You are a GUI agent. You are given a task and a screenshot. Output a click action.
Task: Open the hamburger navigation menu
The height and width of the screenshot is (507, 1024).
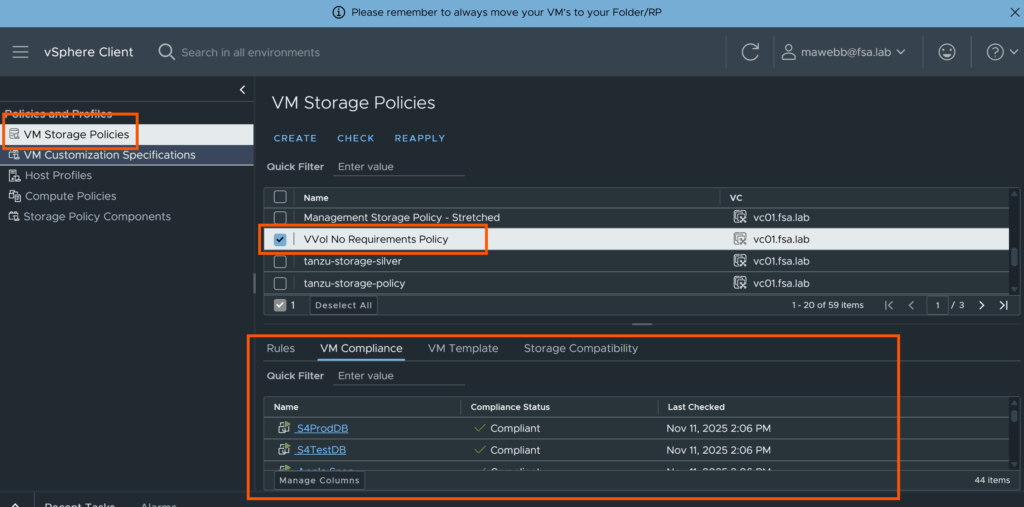point(20,52)
